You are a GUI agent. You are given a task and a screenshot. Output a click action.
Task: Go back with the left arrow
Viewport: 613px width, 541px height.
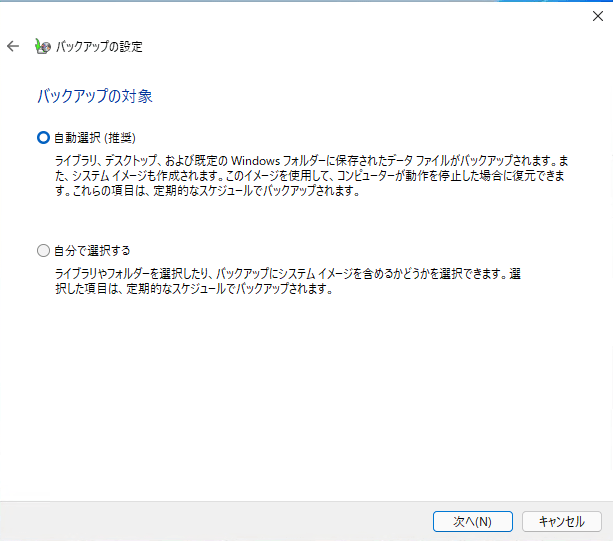point(13,47)
